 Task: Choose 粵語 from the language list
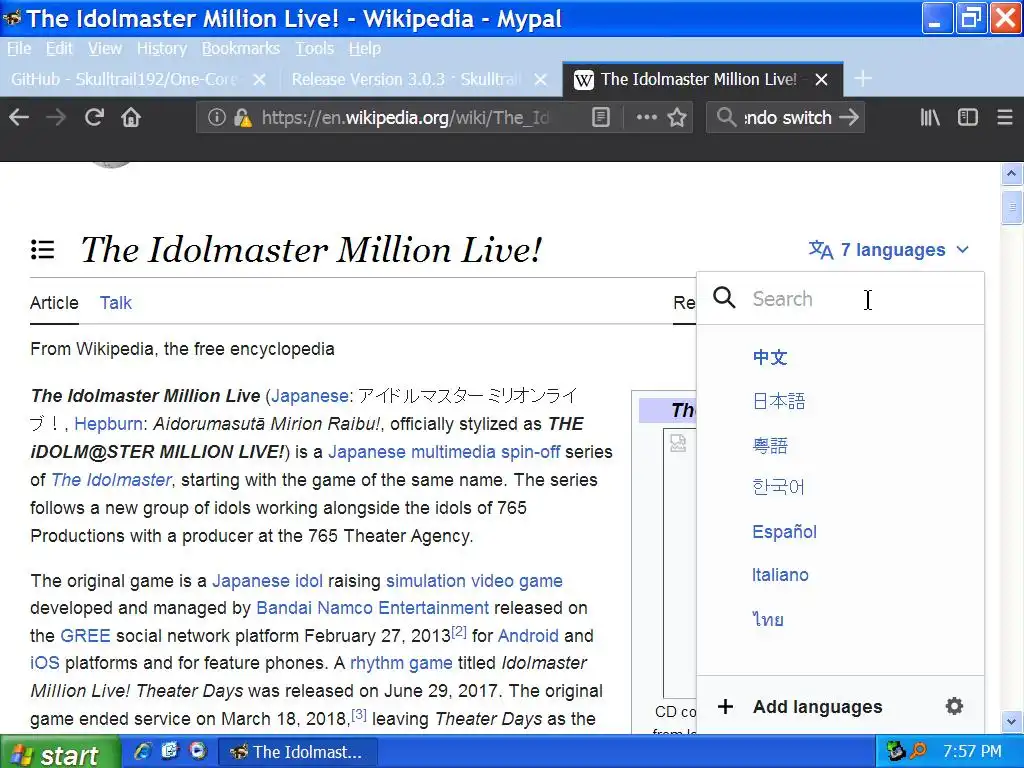[x=770, y=445]
